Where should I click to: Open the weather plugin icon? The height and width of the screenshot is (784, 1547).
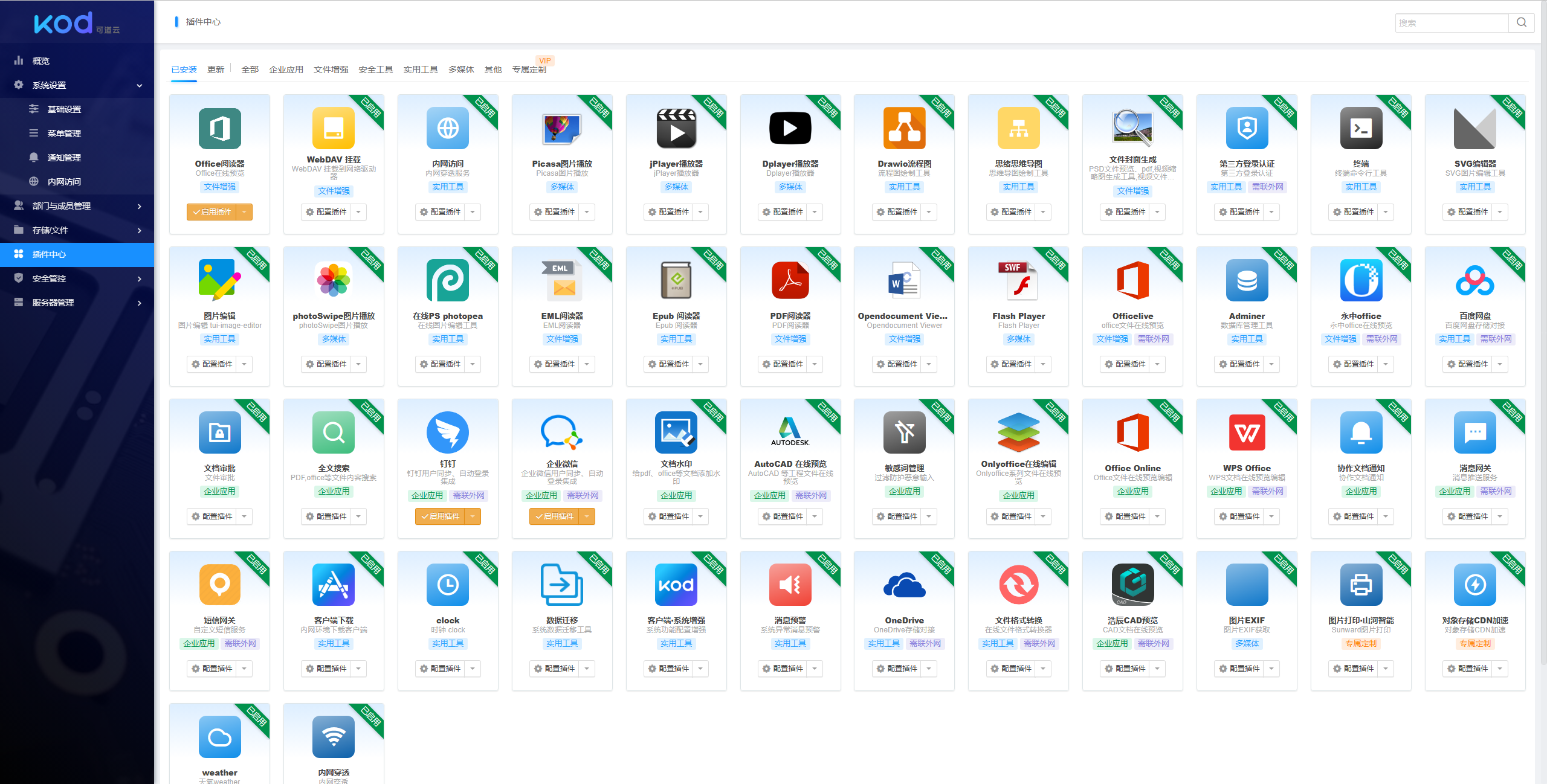coord(219,737)
